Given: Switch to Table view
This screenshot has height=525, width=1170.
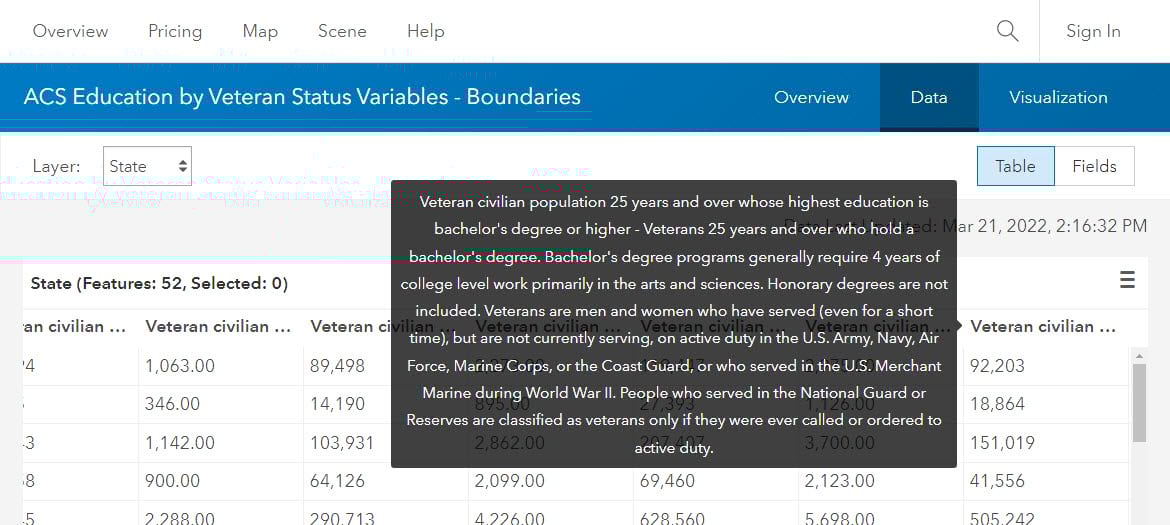Looking at the screenshot, I should click(1015, 166).
